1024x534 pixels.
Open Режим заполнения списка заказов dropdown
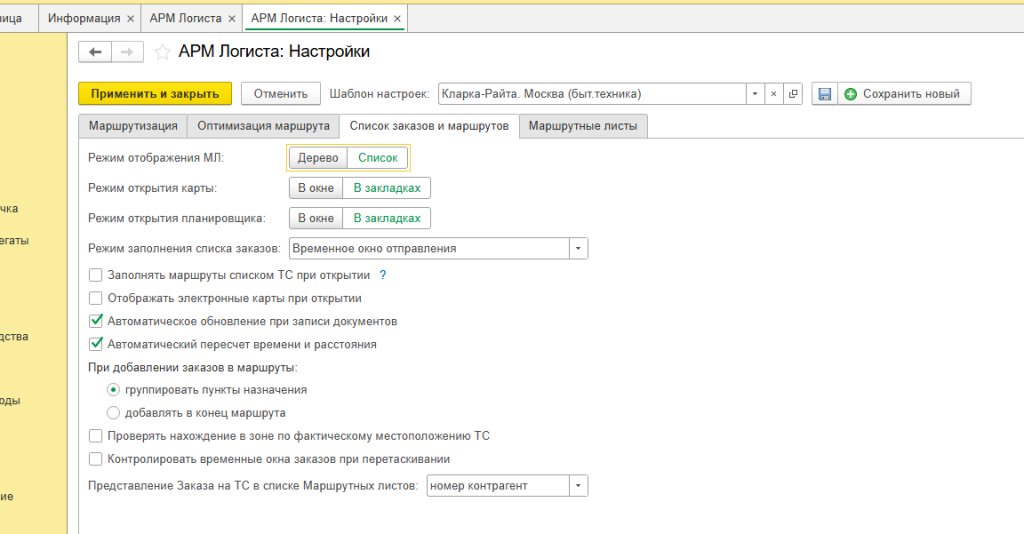pos(578,248)
